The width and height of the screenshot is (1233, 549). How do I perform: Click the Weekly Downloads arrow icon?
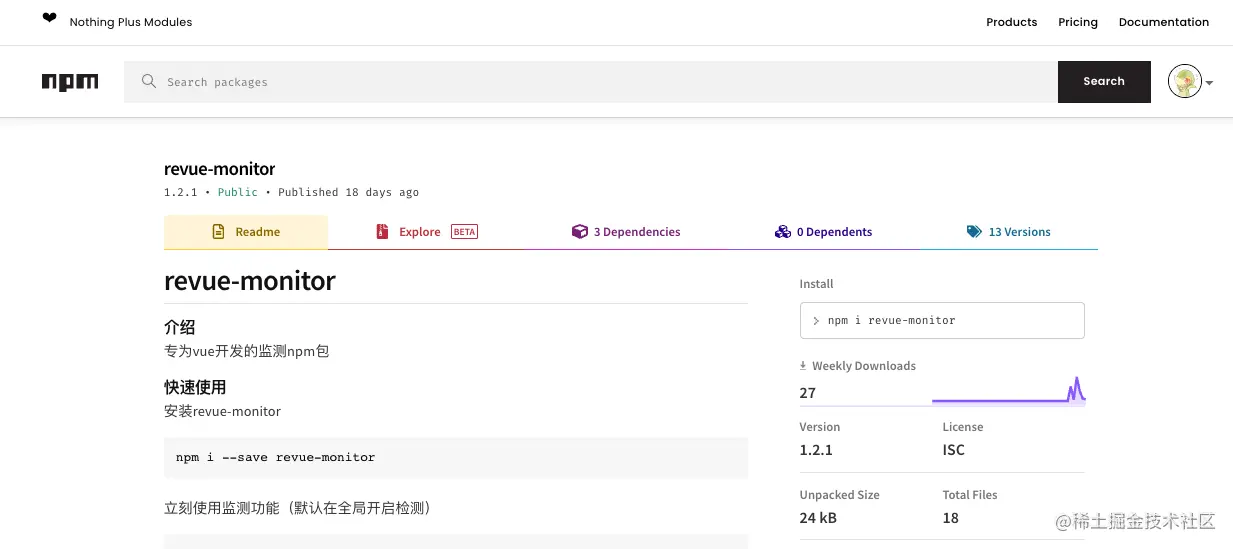pyautogui.click(x=803, y=366)
